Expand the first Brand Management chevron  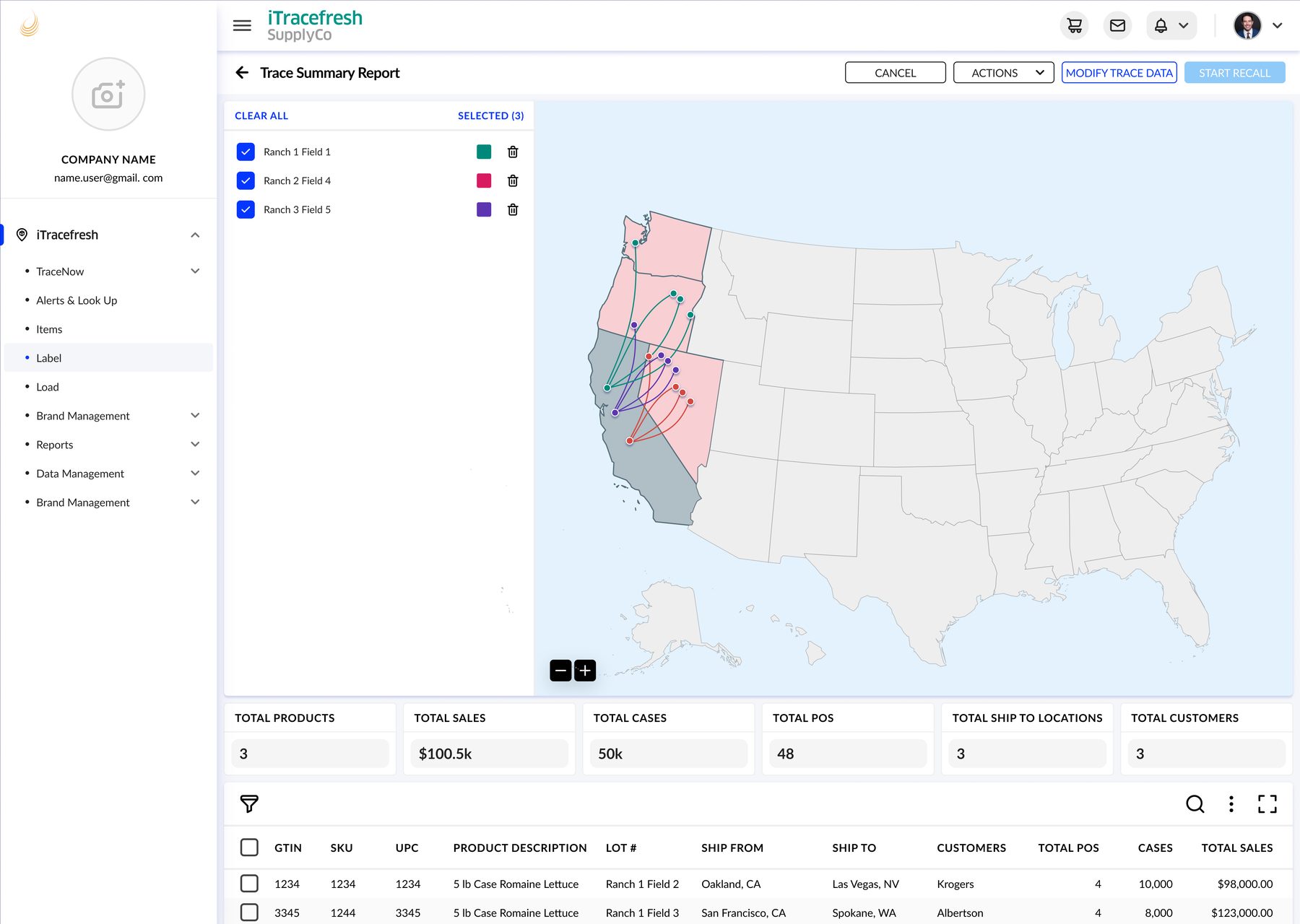coord(195,416)
